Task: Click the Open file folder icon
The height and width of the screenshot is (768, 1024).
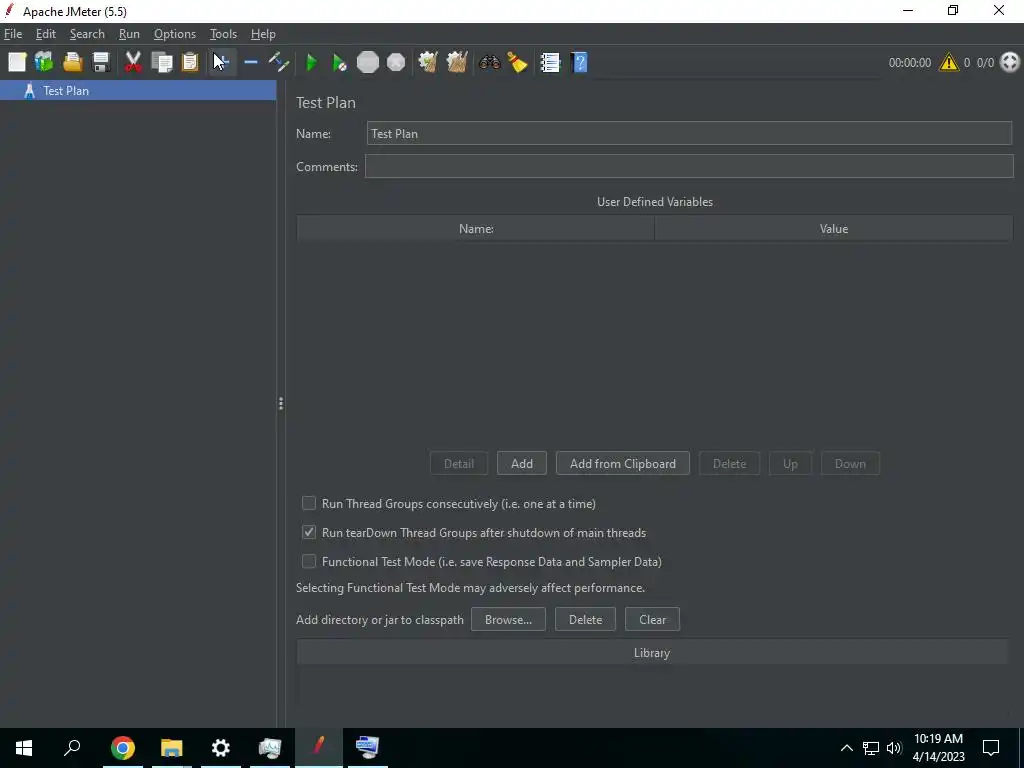Action: click(x=72, y=62)
